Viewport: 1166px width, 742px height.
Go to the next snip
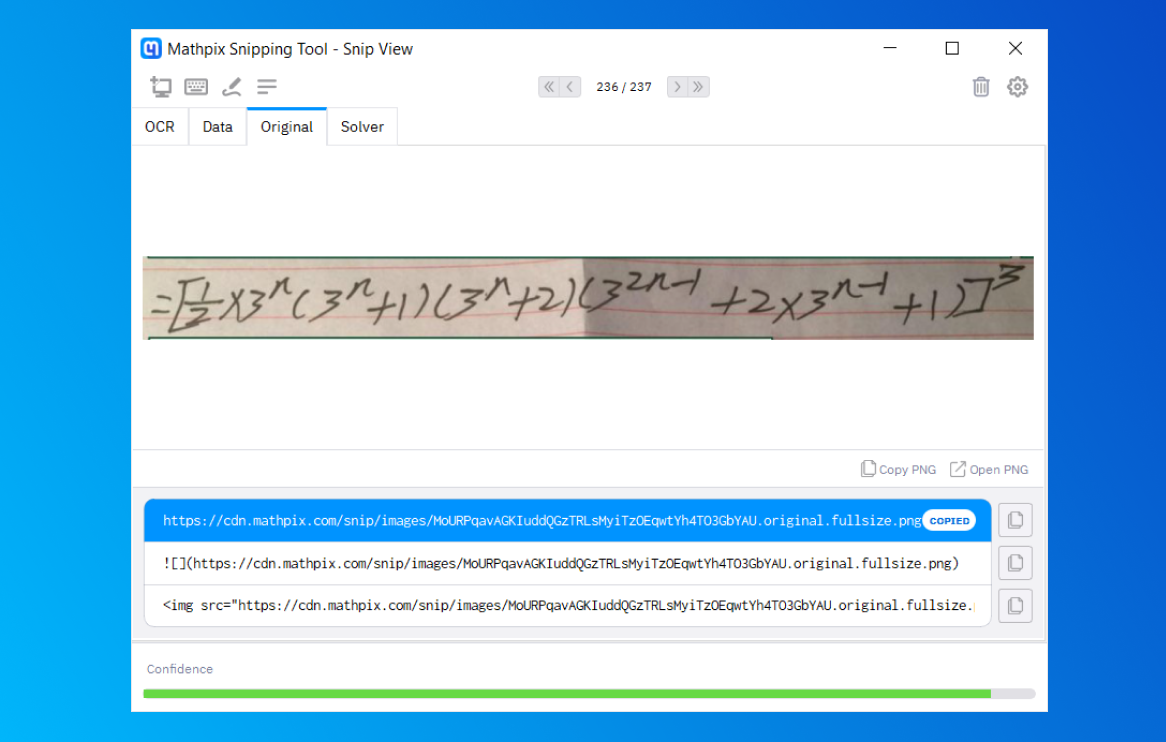tap(677, 87)
